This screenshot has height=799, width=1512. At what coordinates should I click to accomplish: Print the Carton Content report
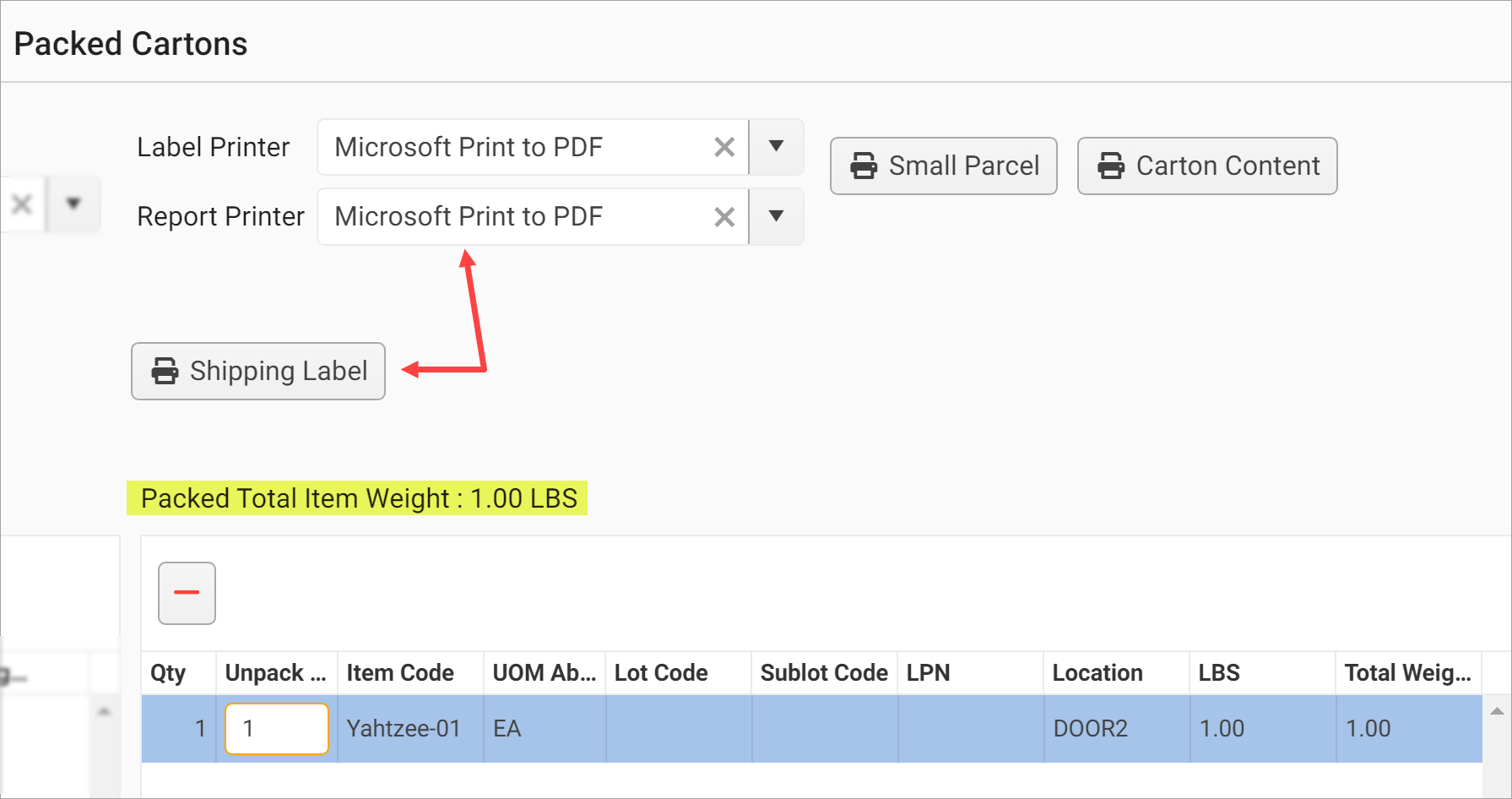pos(1206,166)
